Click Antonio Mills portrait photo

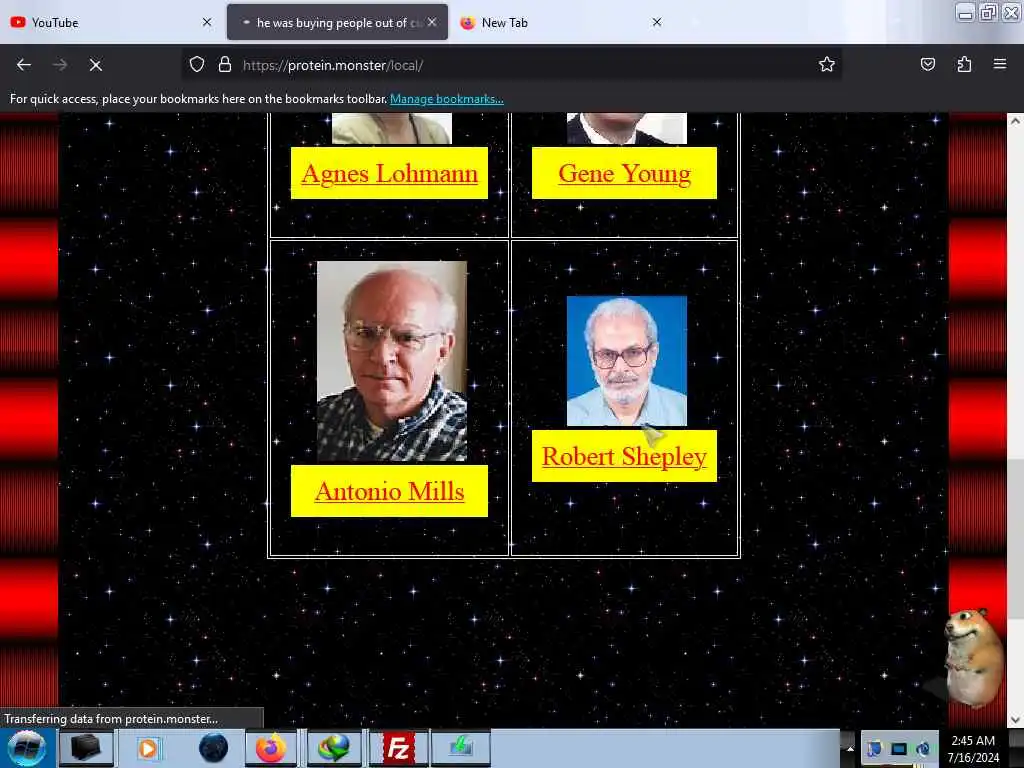(x=392, y=361)
